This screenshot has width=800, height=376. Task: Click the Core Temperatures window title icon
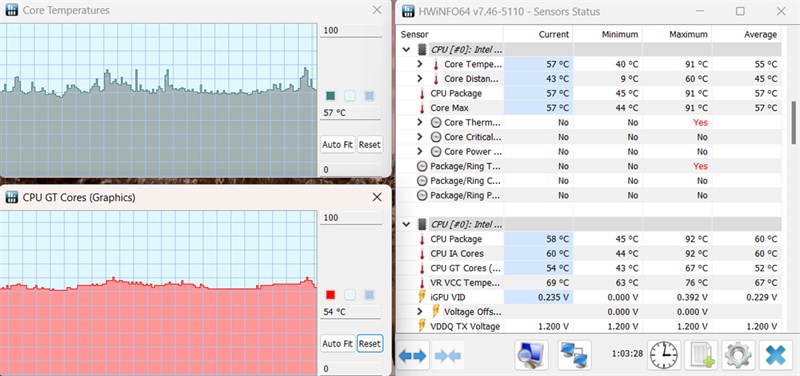point(12,10)
